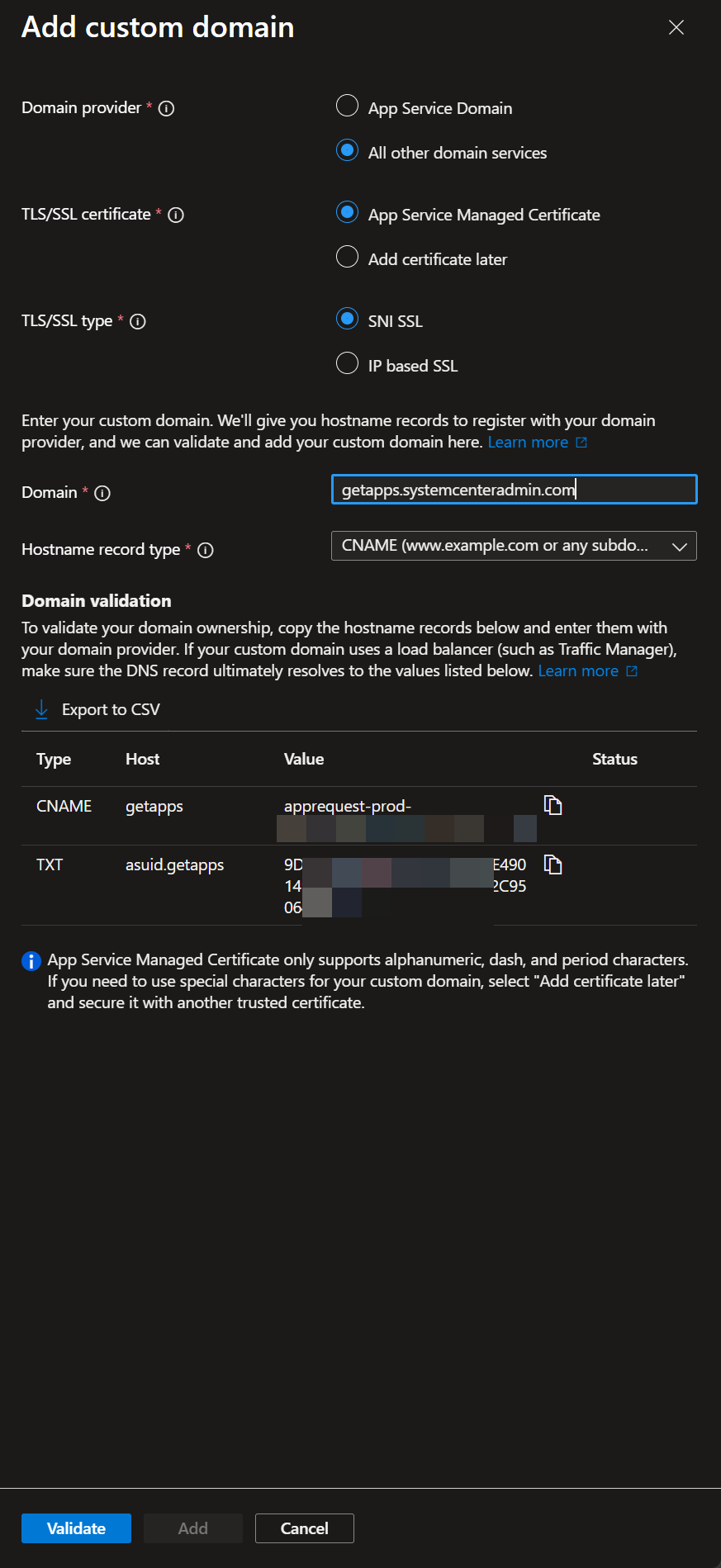Image resolution: width=721 pixels, height=1568 pixels.
Task: Click the Validate button
Action: tap(76, 1528)
